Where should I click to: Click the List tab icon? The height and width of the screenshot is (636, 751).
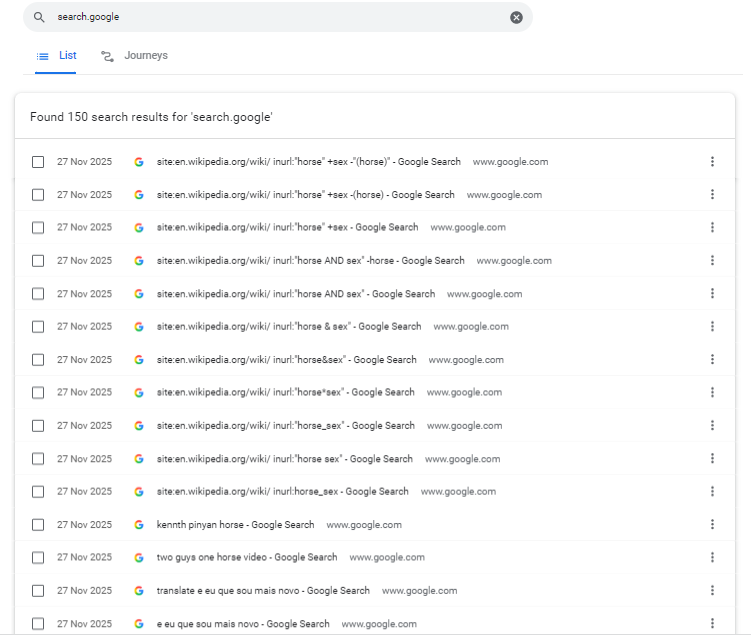click(x=43, y=57)
